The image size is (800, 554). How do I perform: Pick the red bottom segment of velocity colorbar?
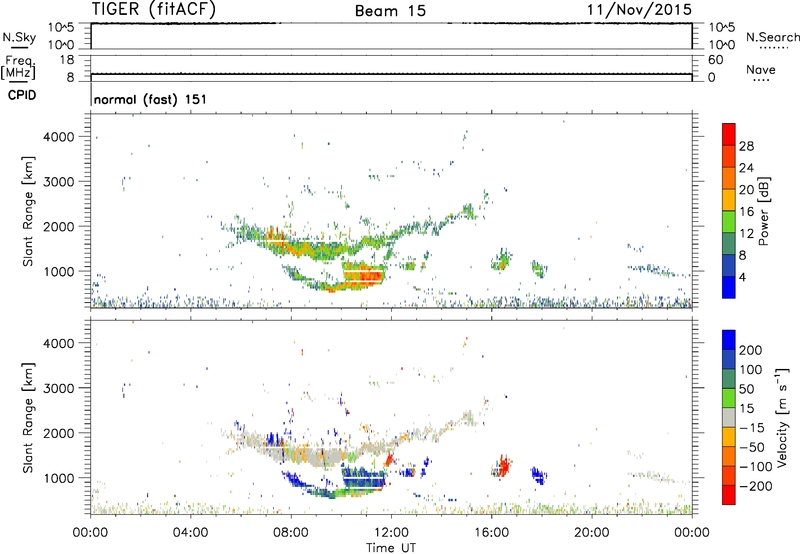729,495
